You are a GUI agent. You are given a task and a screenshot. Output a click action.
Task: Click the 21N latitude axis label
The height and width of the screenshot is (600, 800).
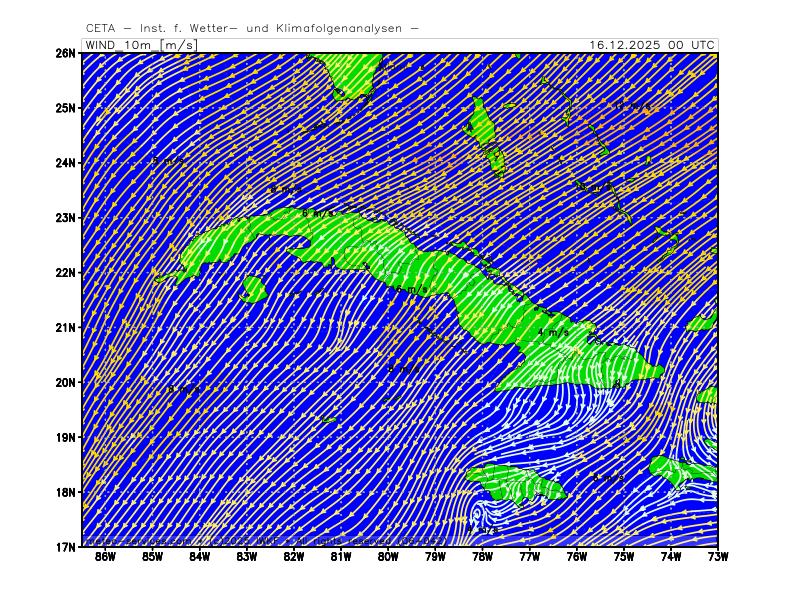point(66,327)
